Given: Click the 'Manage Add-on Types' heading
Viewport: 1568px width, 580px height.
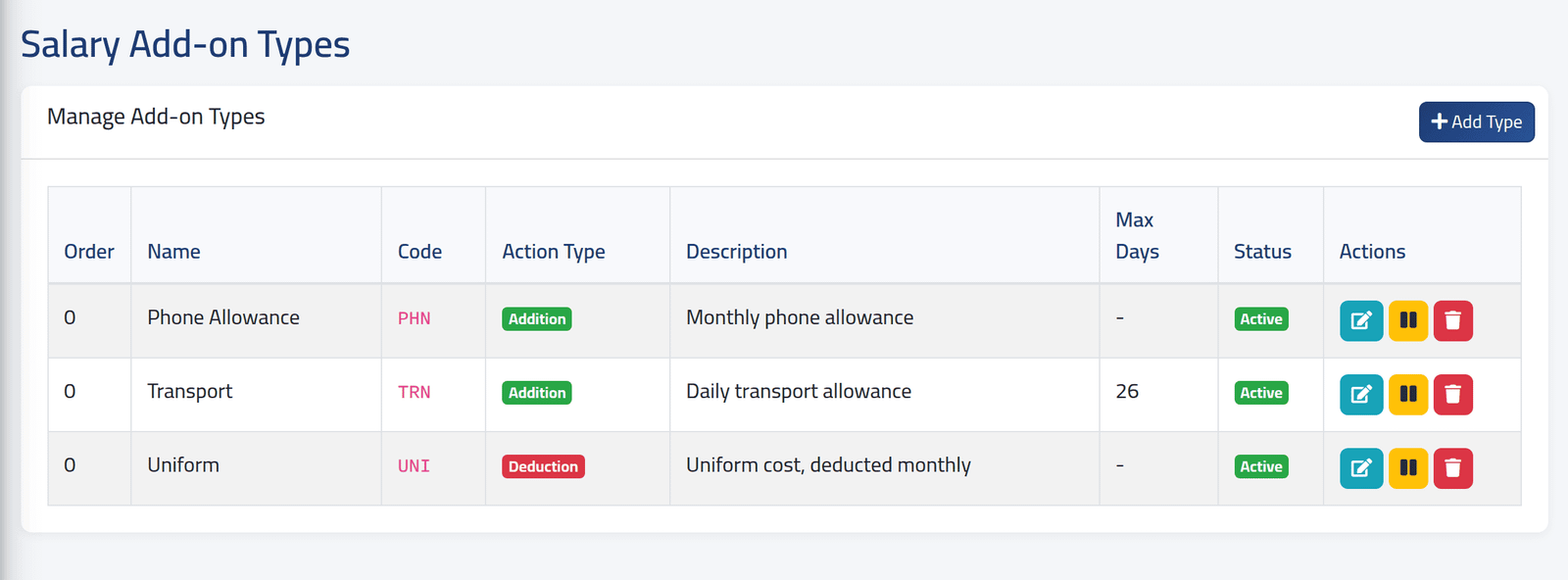Looking at the screenshot, I should click(156, 117).
